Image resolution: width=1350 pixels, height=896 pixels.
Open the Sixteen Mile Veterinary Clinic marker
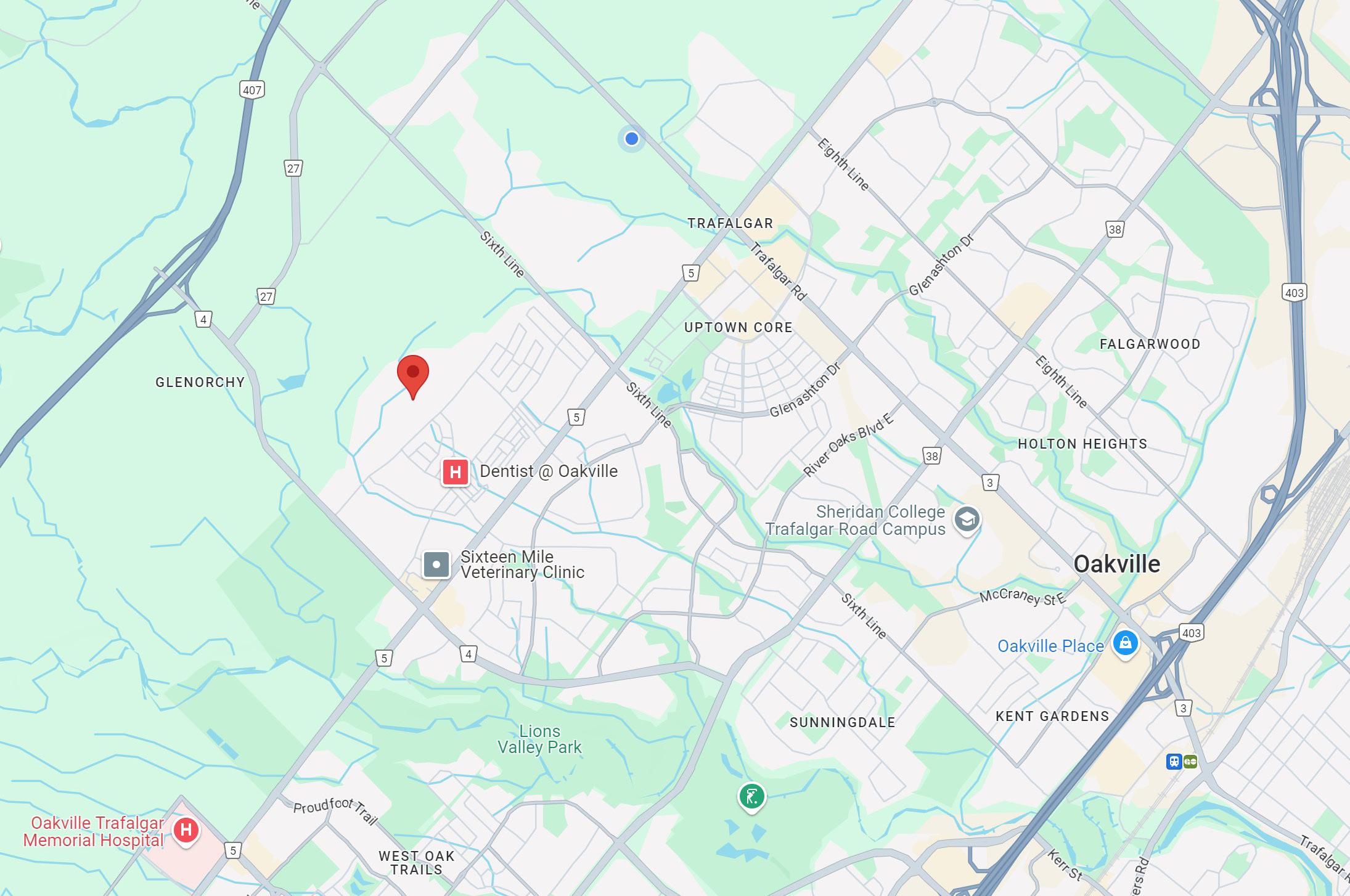[x=436, y=564]
